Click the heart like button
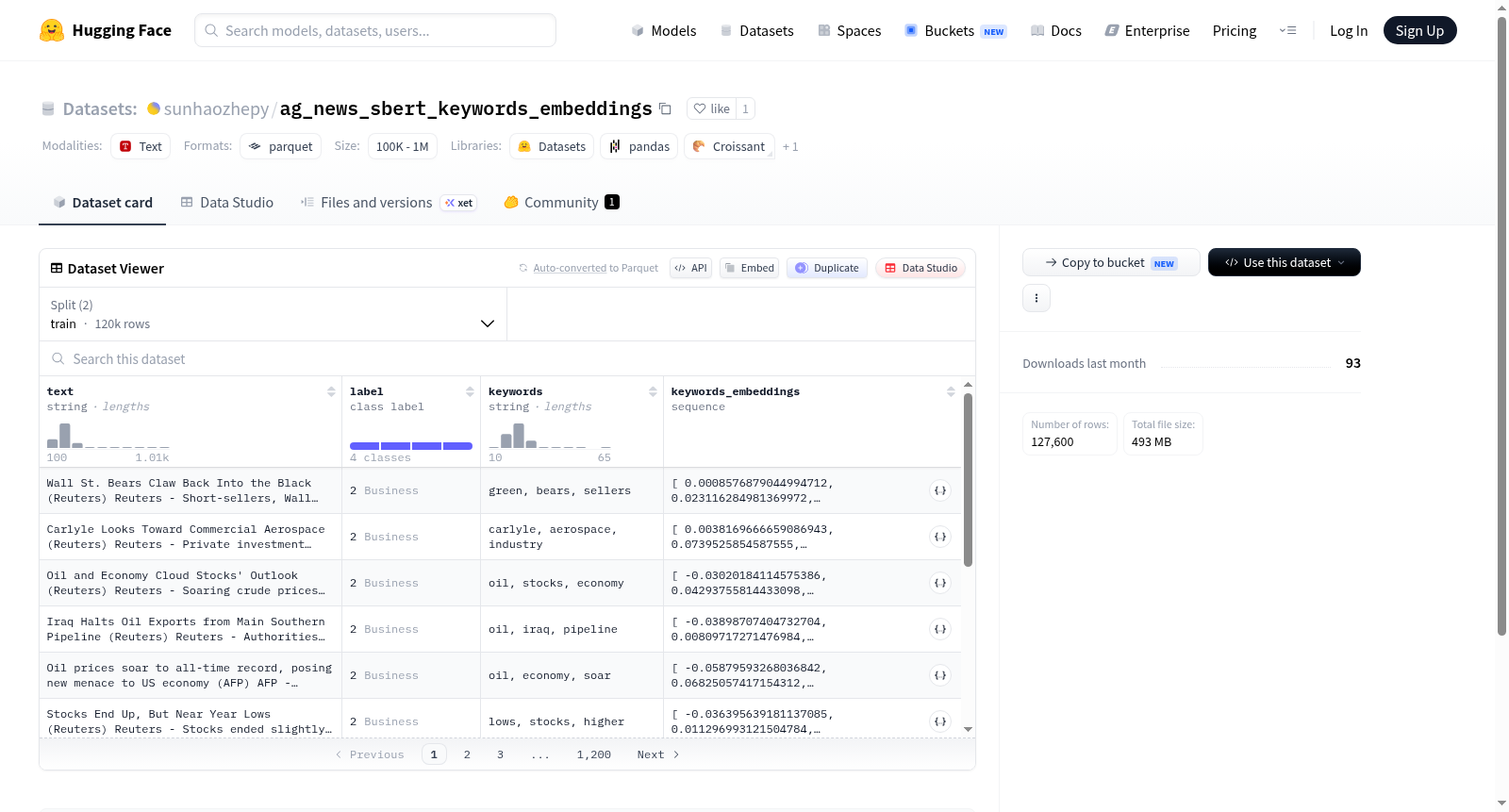The width and height of the screenshot is (1509, 812). (x=712, y=108)
